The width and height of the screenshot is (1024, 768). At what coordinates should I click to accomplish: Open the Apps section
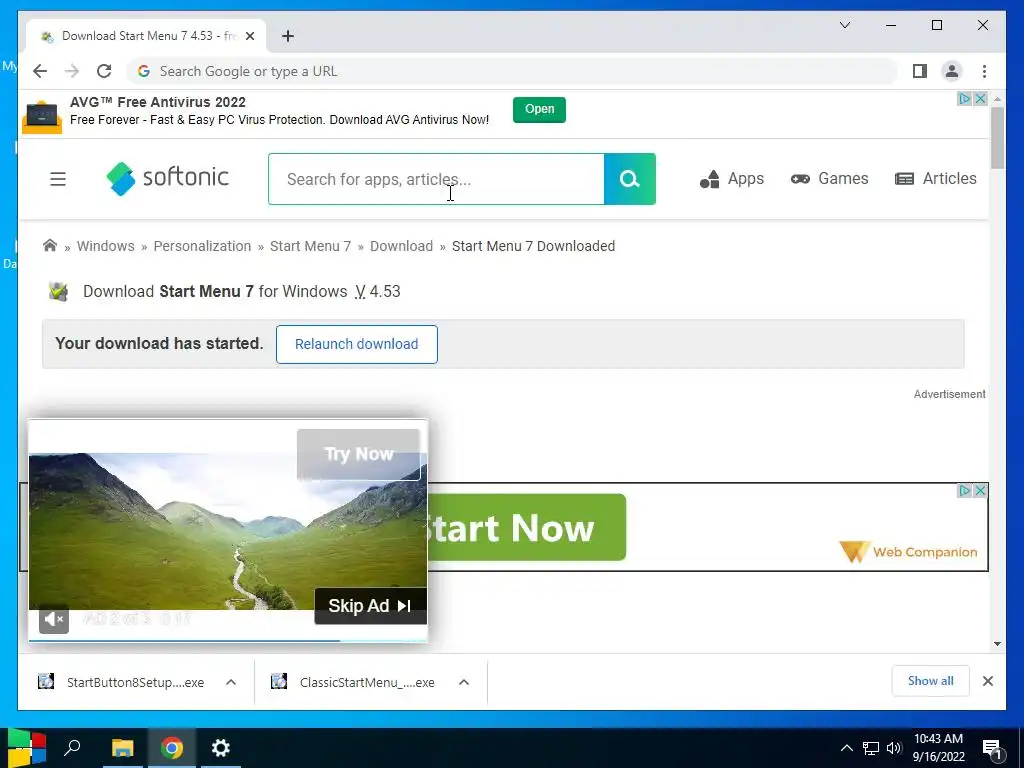731,178
